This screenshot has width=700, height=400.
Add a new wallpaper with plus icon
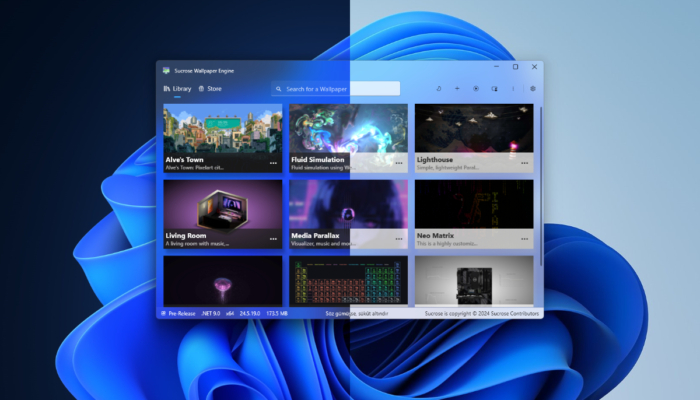[457, 88]
